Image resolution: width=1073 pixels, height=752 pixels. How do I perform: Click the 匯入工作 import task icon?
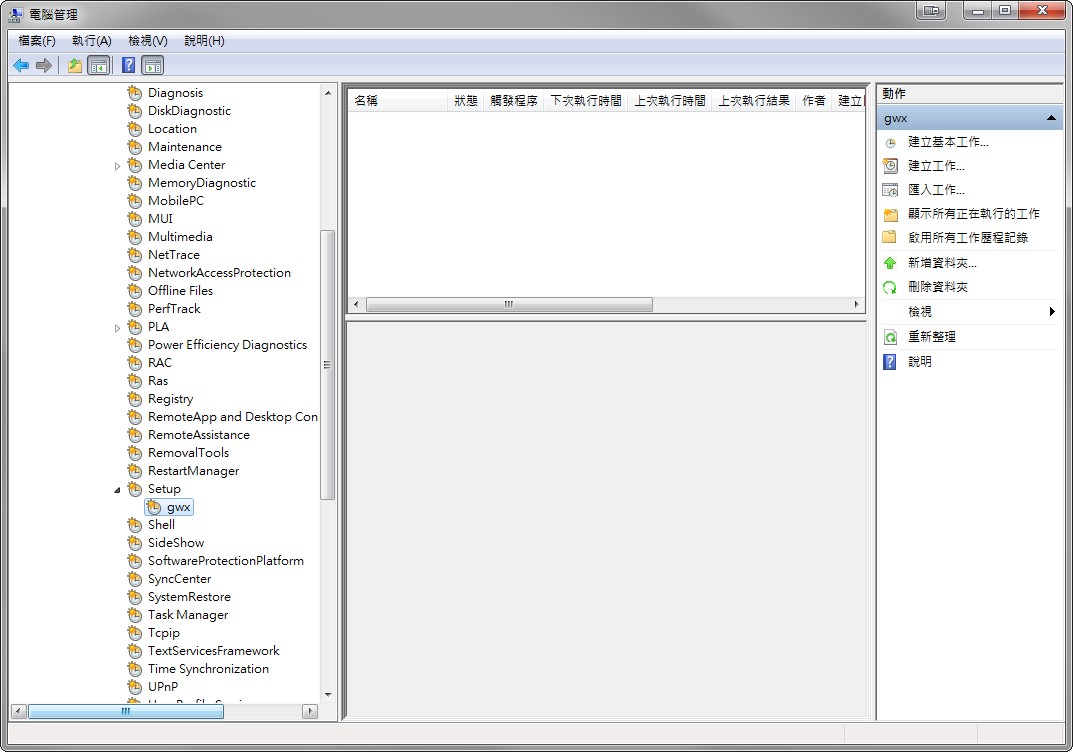pos(890,190)
